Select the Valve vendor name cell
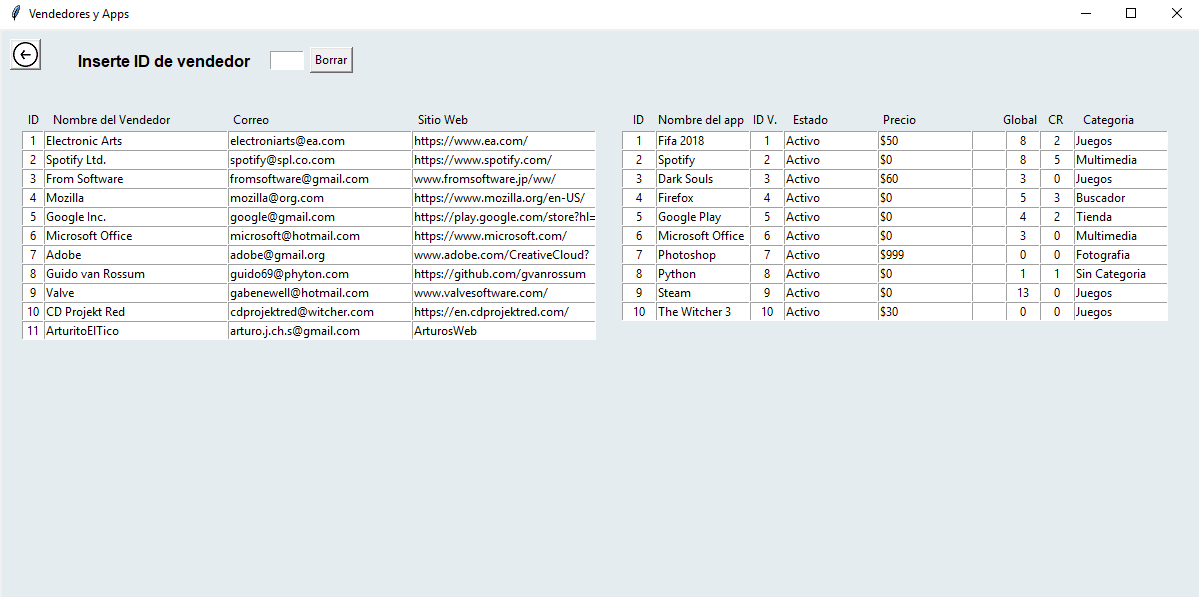The width and height of the screenshot is (1199, 597). pyautogui.click(x=136, y=293)
